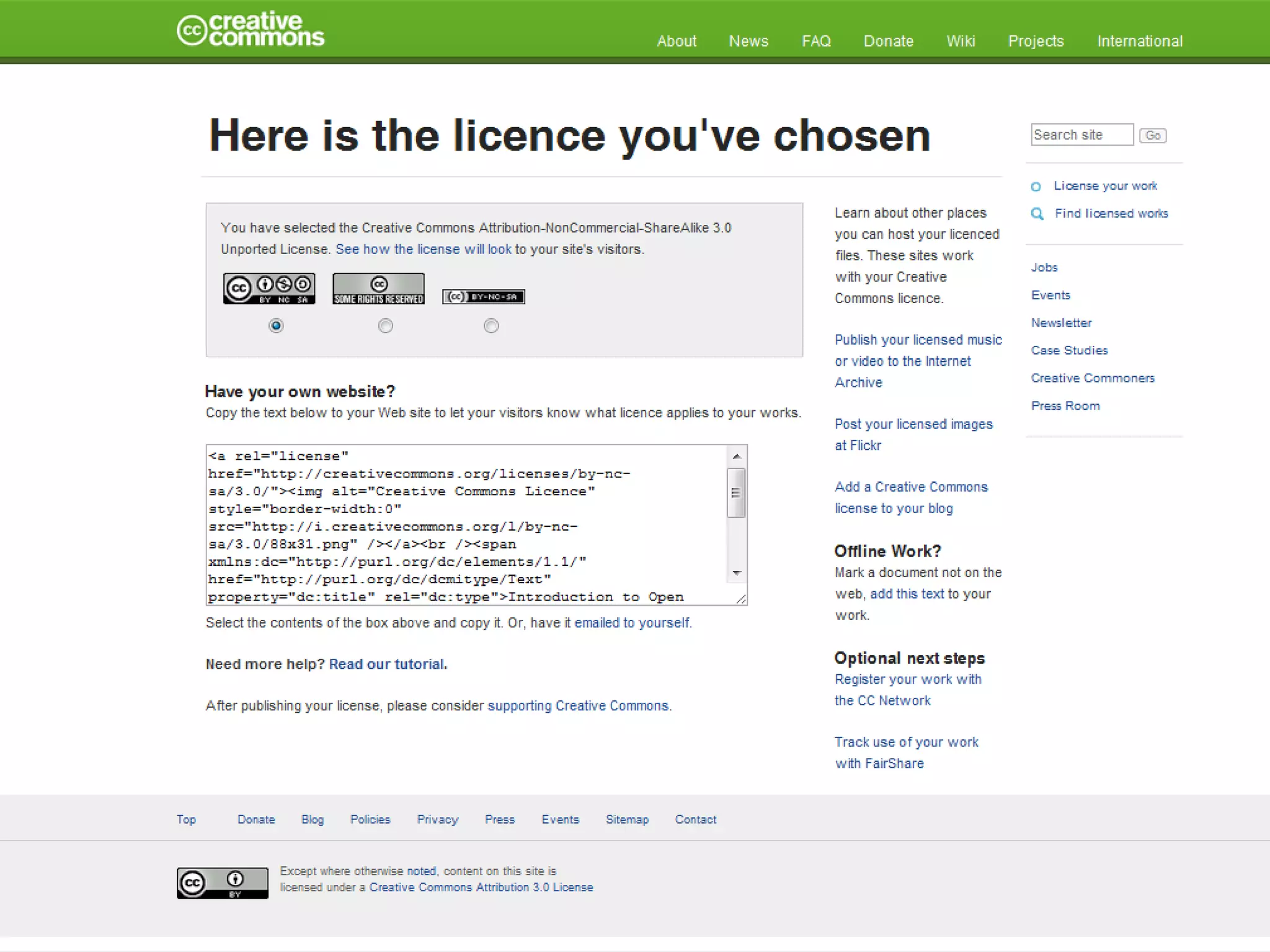The image size is (1270, 952).
Task: Click the small BY-NC-SA compact badge
Action: tap(484, 297)
